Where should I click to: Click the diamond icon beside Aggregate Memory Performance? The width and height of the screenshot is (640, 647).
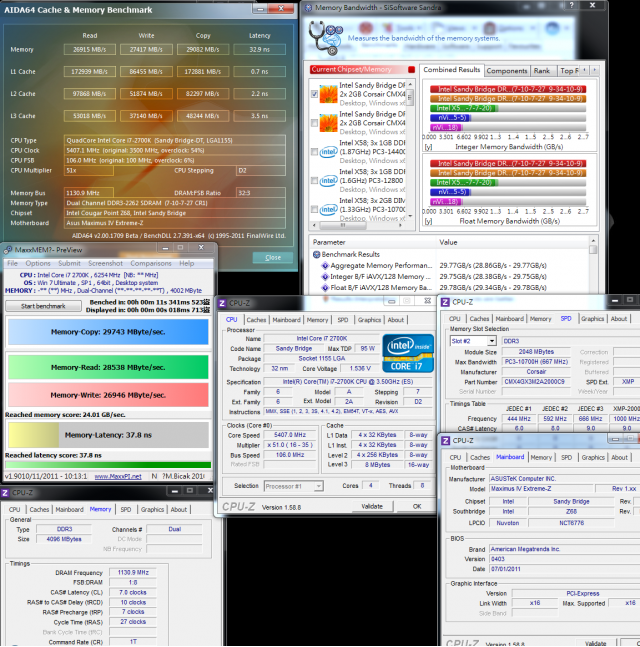coord(325,266)
